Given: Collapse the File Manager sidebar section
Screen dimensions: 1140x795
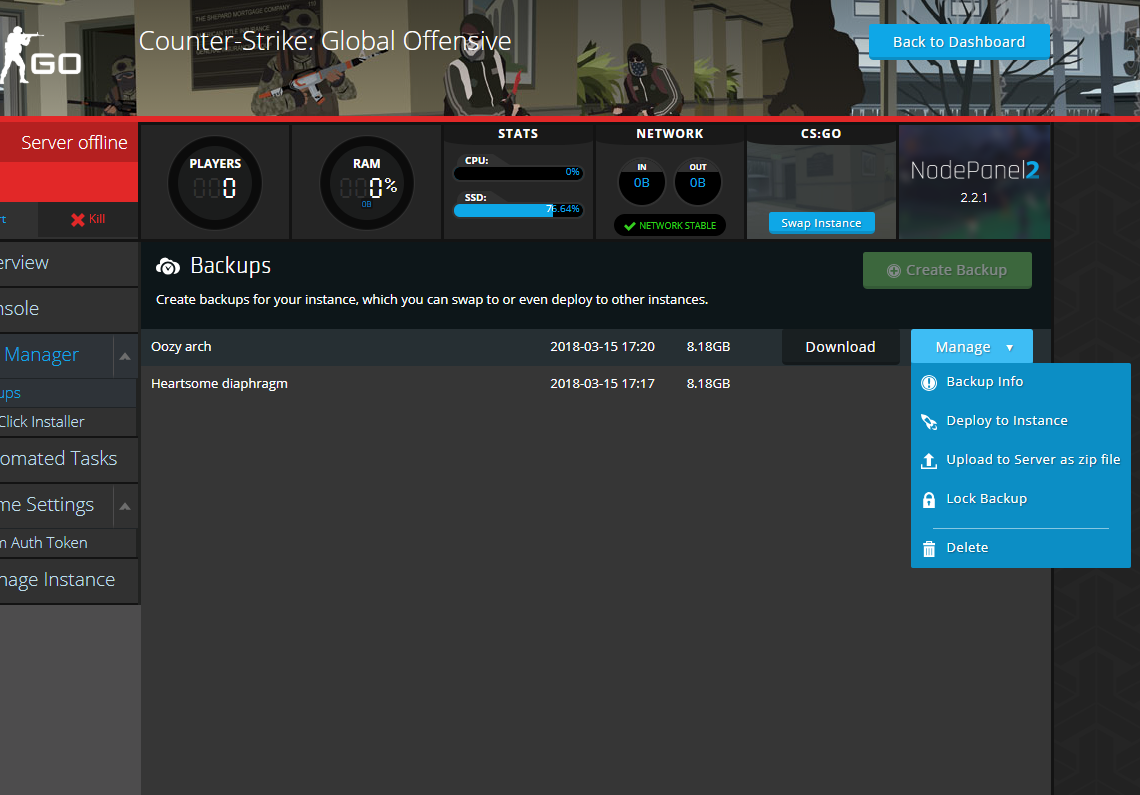Looking at the screenshot, I should coord(124,356).
